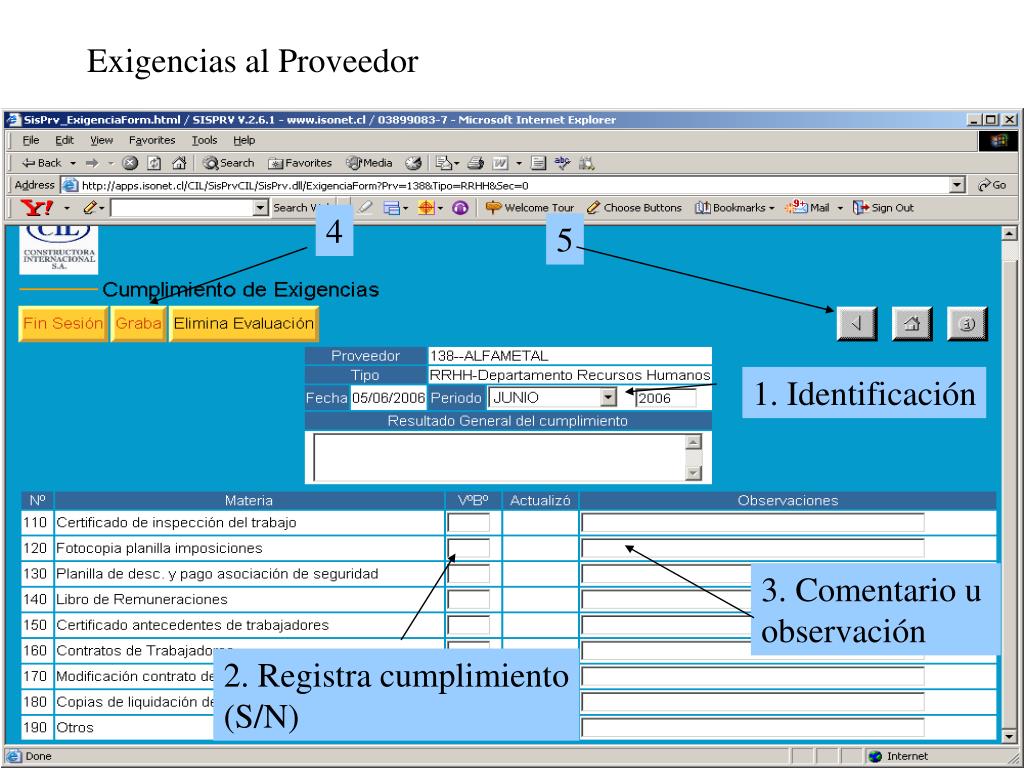Click Observaciones field for row 110
This screenshot has width=1024, height=768.
tap(753, 522)
